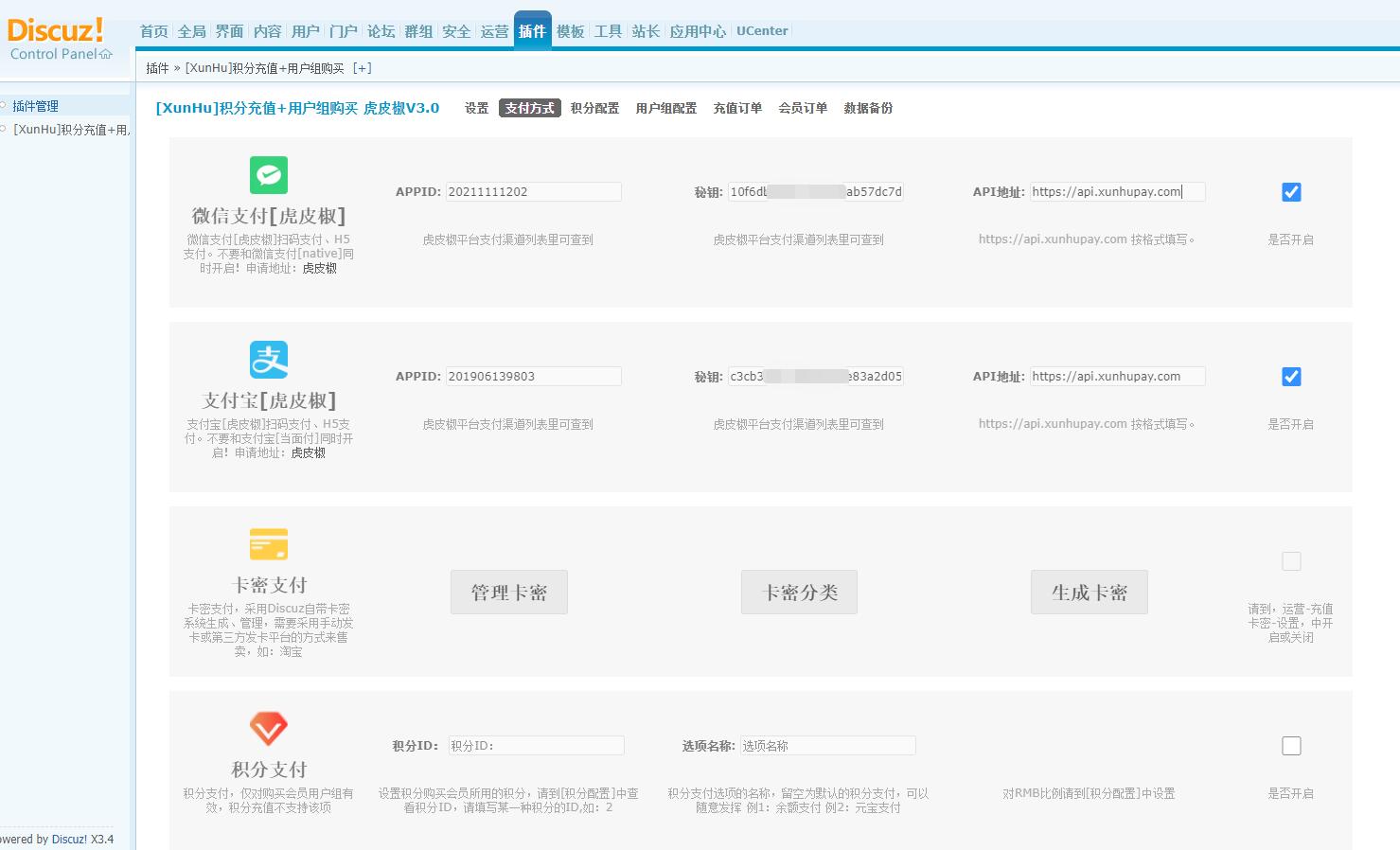This screenshot has height=850, width=1400.
Task: Disable the WeChat Pay enable checkbox
Action: (x=1291, y=192)
